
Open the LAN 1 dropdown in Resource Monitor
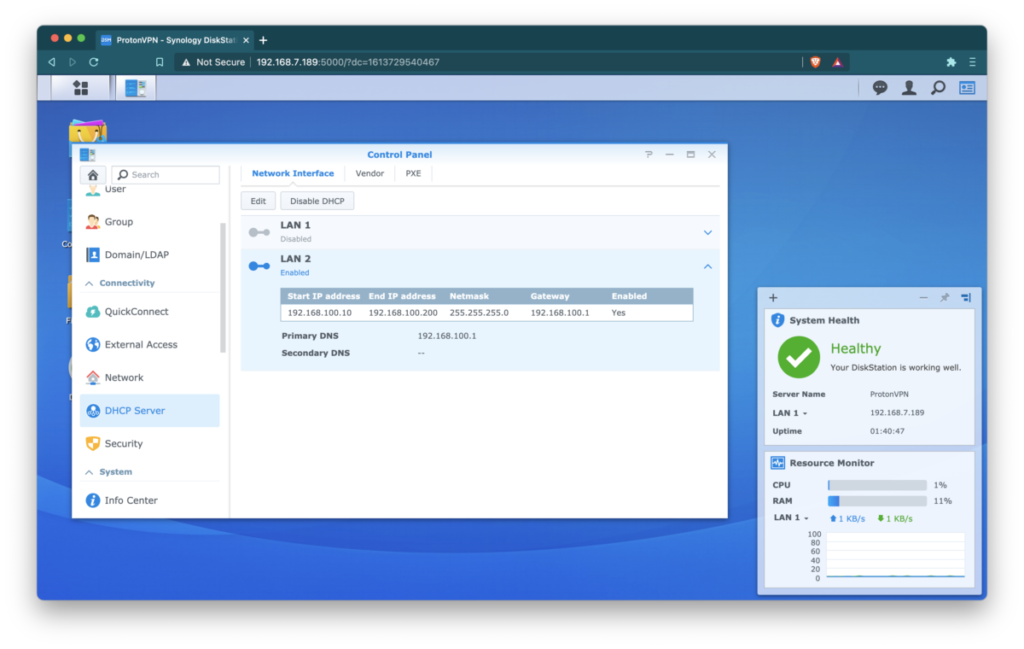point(792,518)
